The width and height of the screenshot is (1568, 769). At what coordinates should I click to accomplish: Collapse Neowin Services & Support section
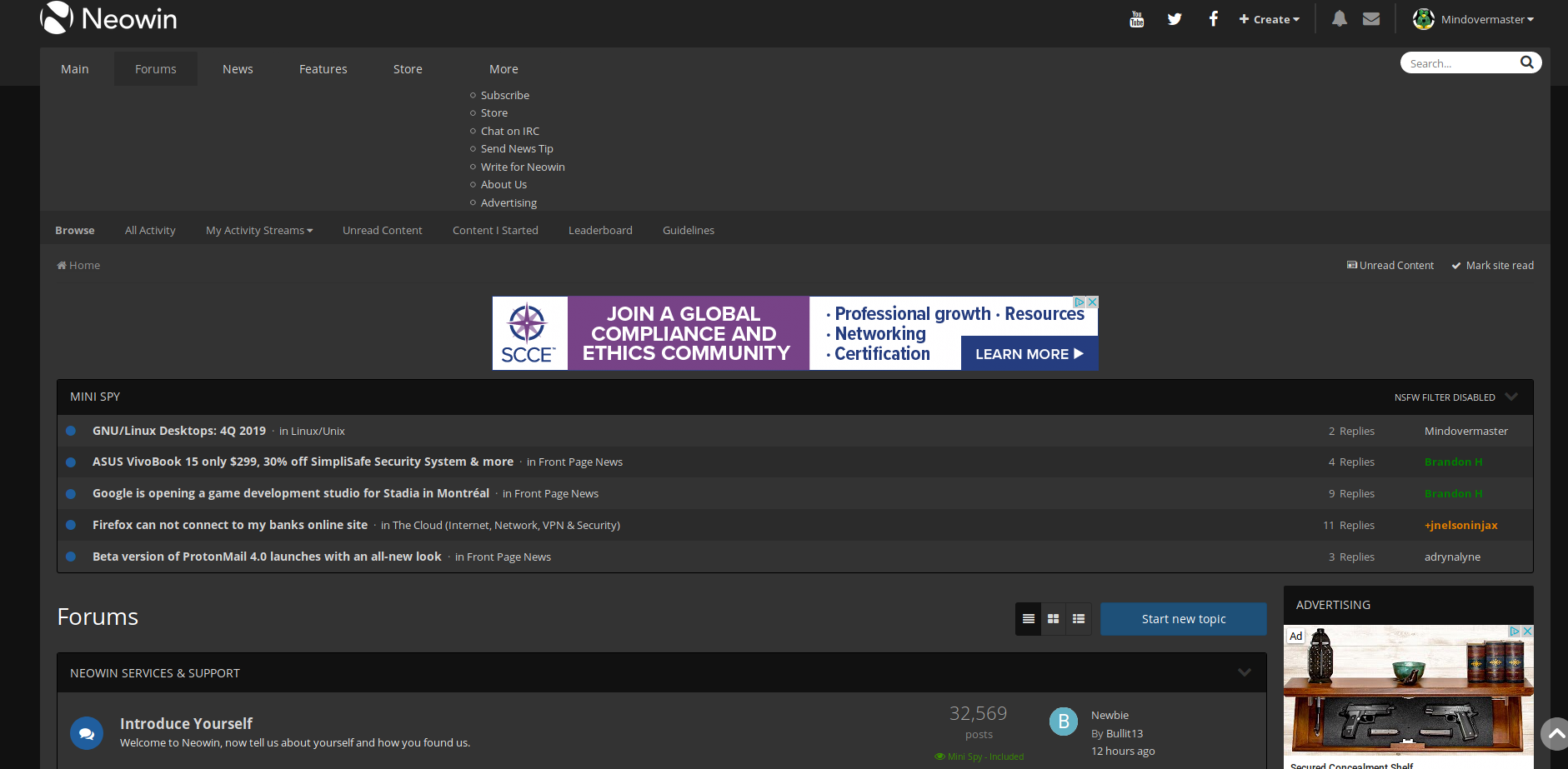pos(1245,672)
